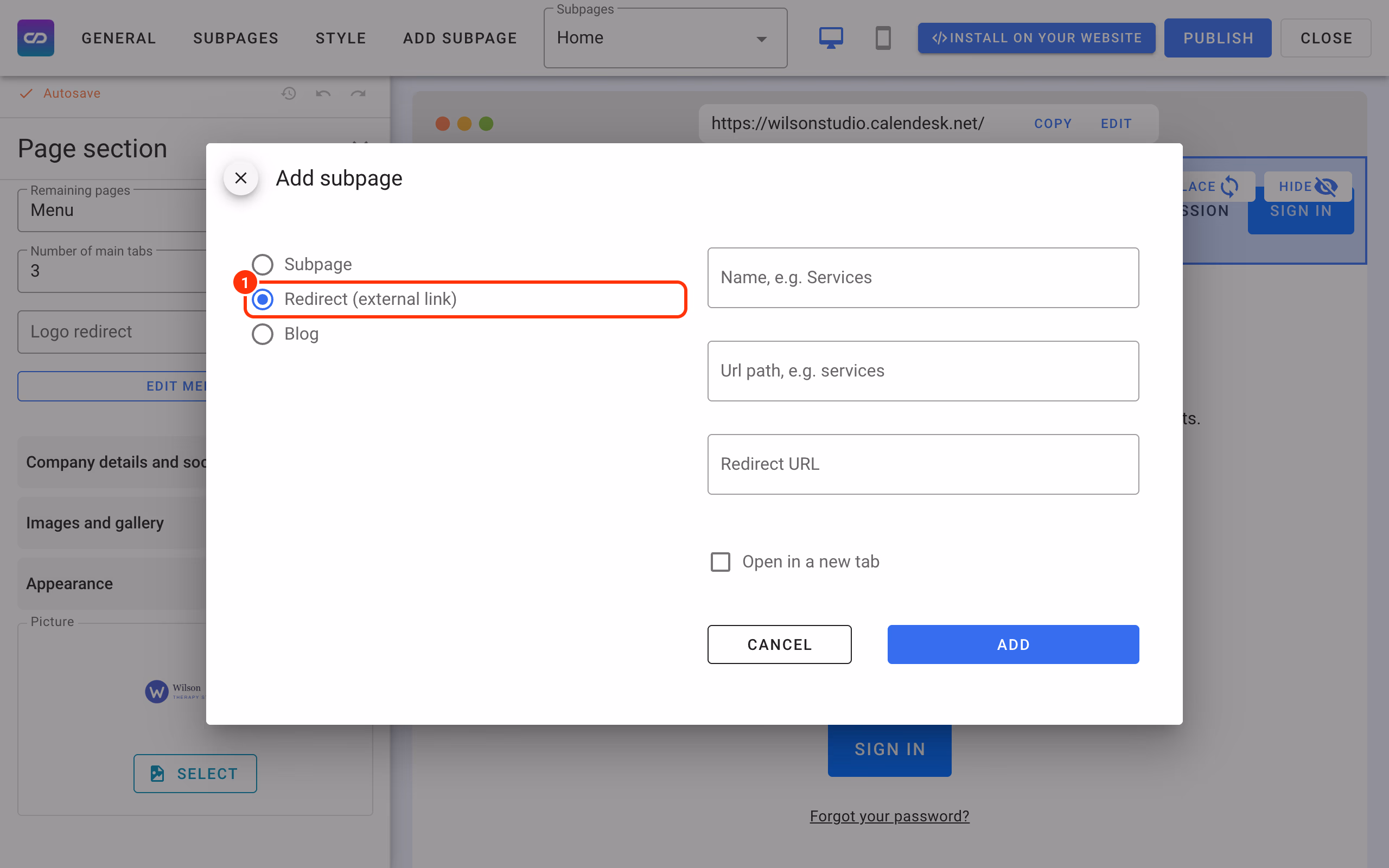Click the Wilson logo thumbnail
This screenshot has width=1389, height=868.
point(175,691)
